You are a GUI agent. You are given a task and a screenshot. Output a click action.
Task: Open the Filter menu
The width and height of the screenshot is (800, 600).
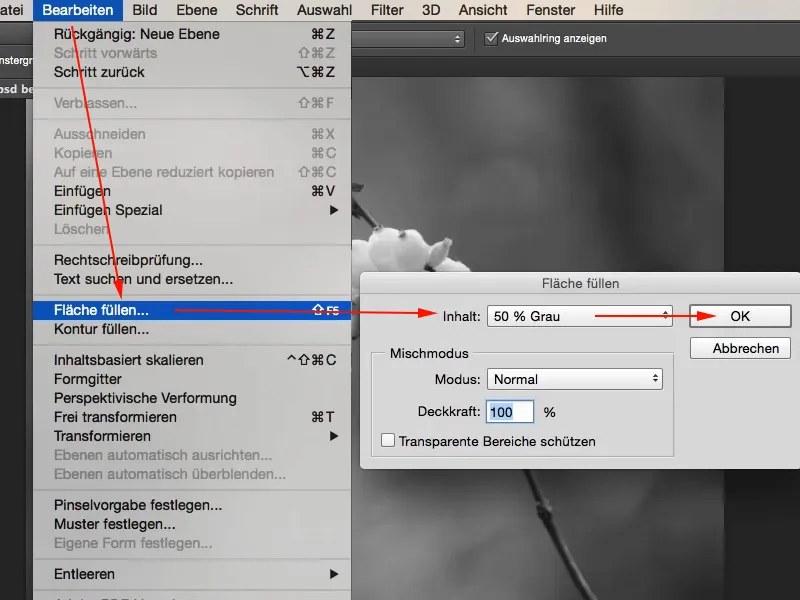(387, 10)
